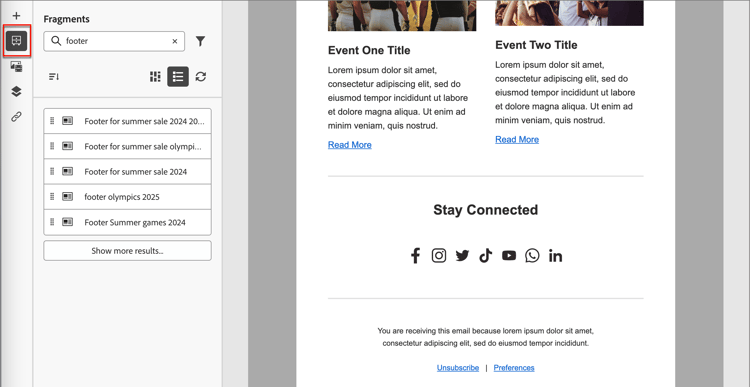
Task: Select Footer Summer games 2024 fragment
Action: coord(127,222)
